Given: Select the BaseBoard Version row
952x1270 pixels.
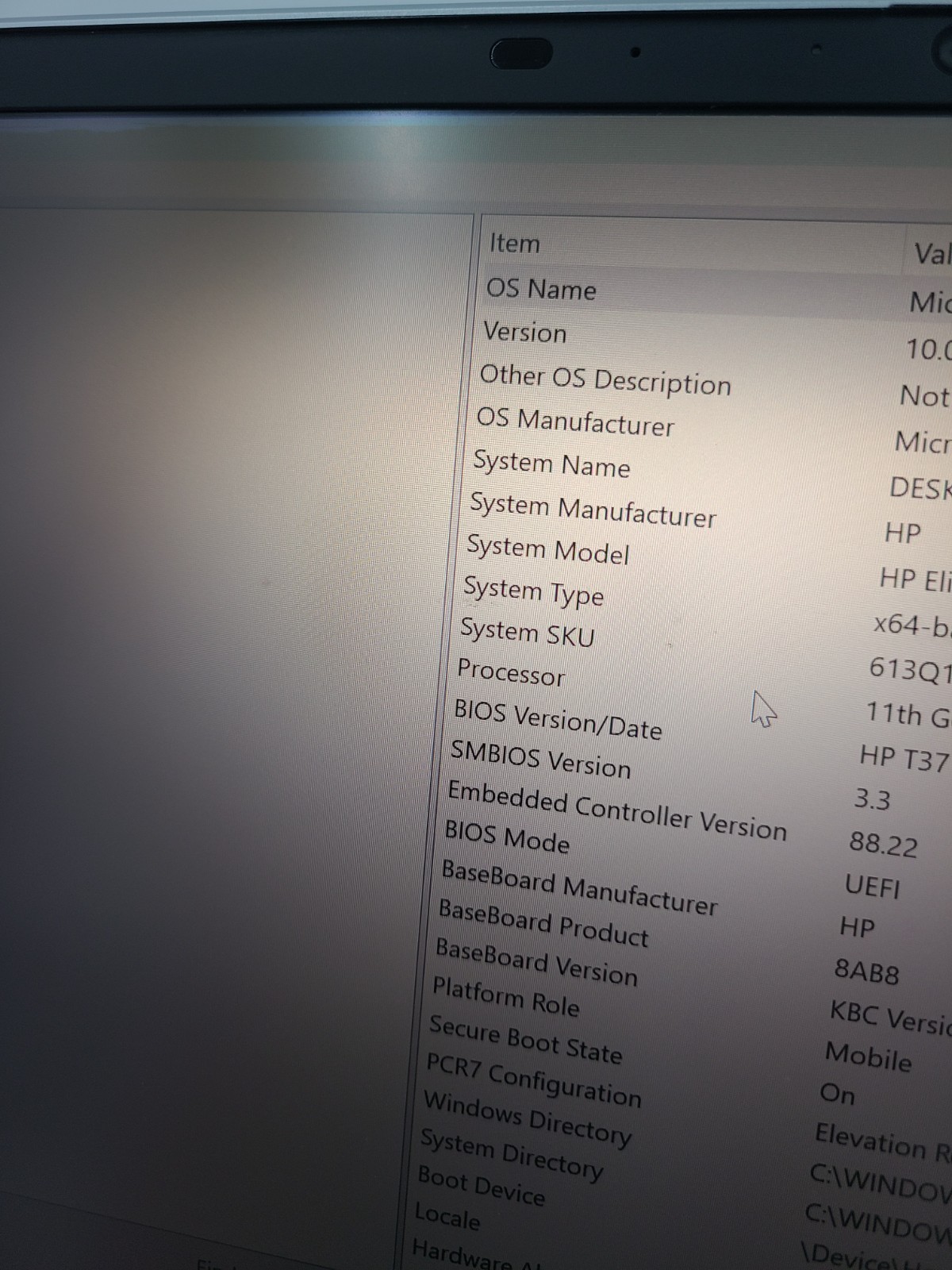Looking at the screenshot, I should tap(536, 962).
